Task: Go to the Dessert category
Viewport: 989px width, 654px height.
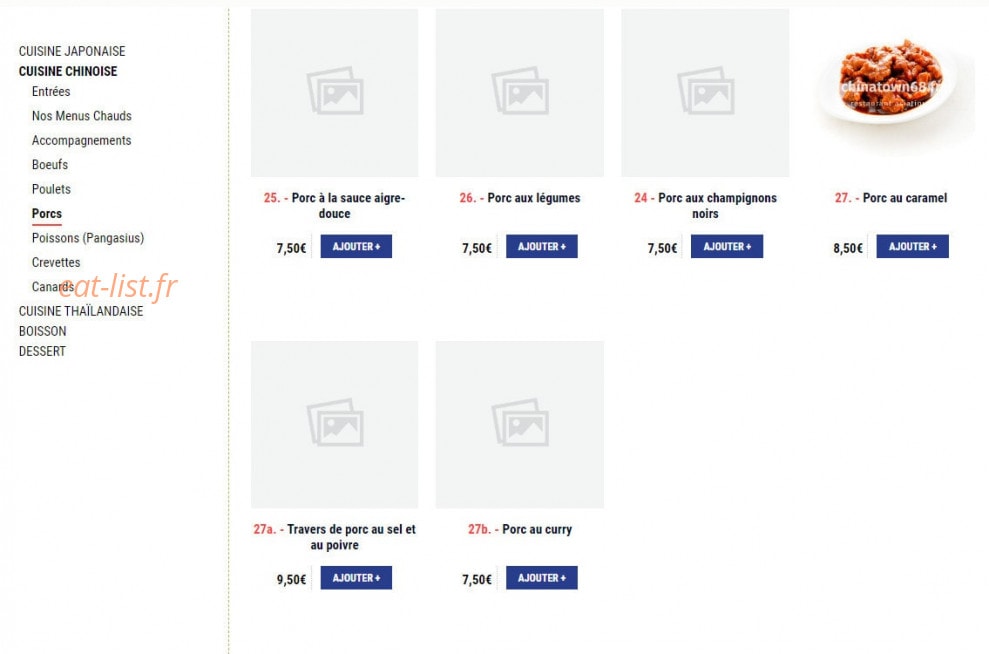Action: click(x=42, y=351)
